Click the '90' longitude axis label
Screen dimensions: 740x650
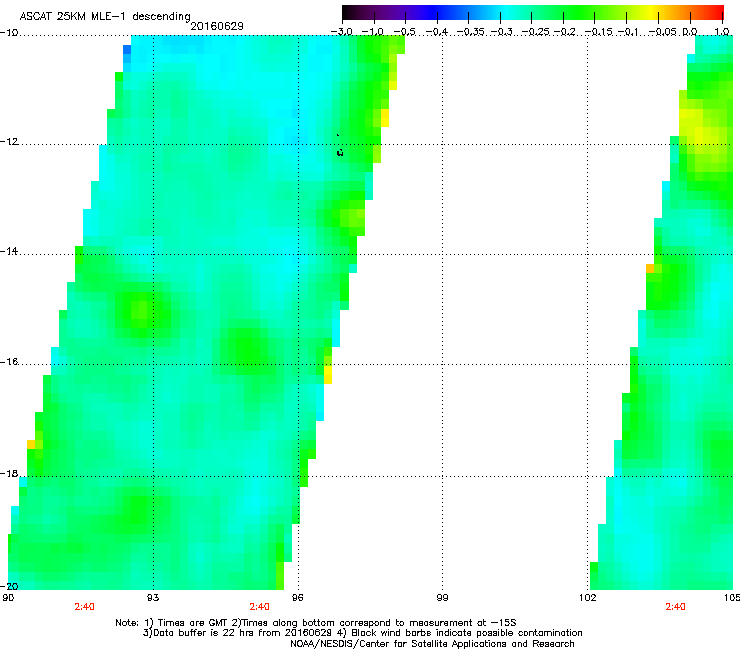[x=7, y=598]
